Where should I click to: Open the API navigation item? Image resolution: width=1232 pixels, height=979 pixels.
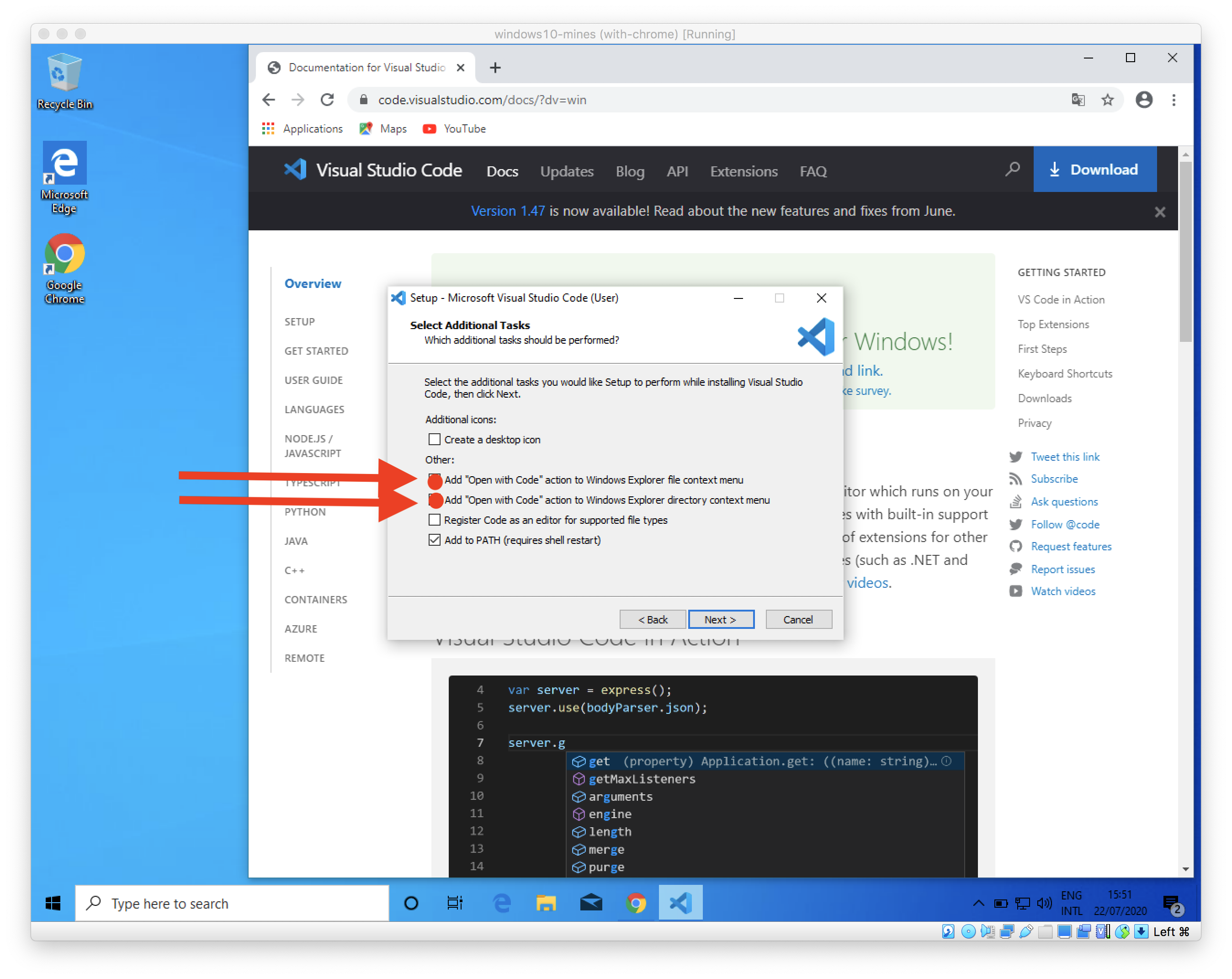tap(677, 171)
